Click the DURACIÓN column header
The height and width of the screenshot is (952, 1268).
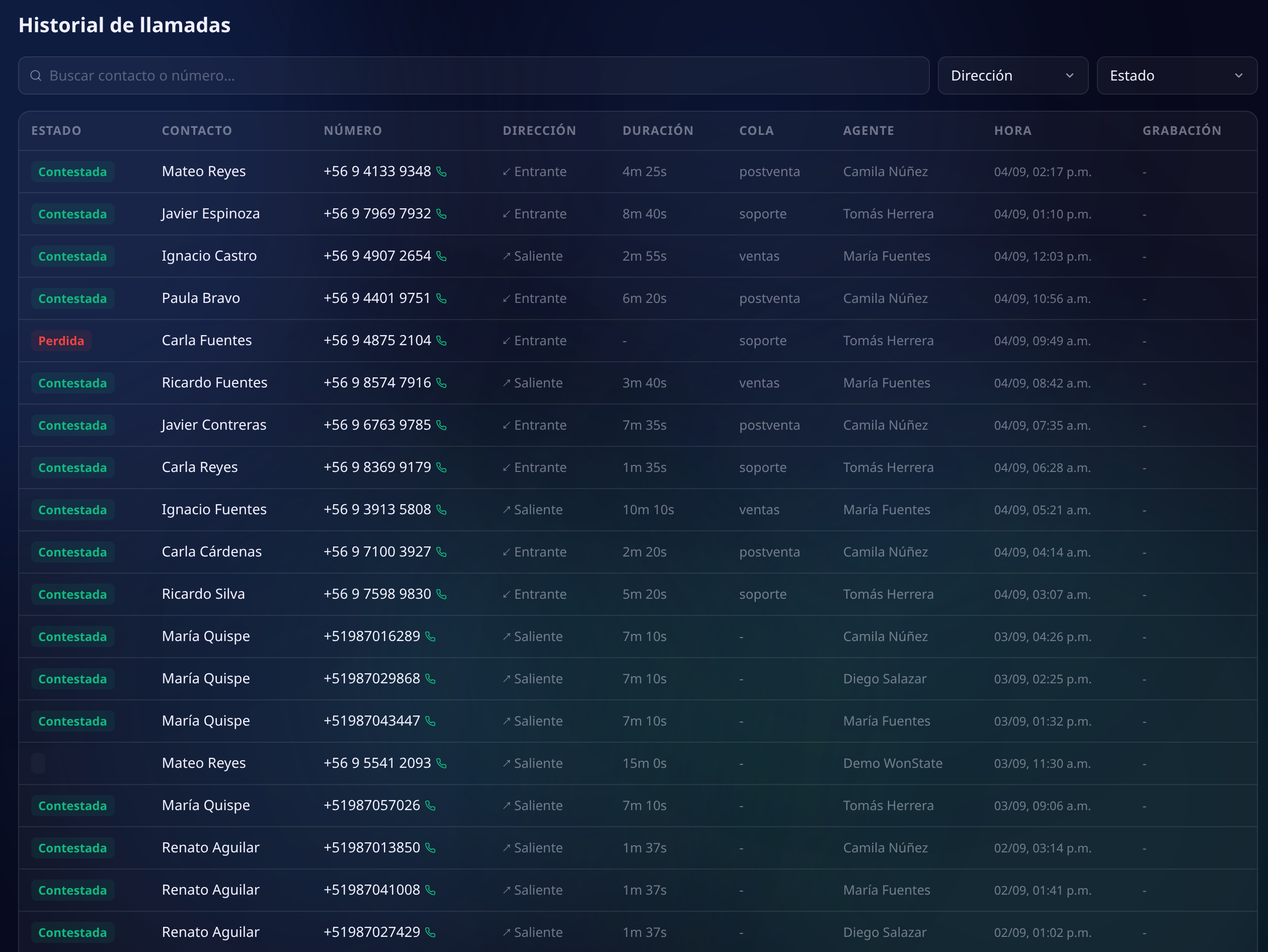[658, 131]
